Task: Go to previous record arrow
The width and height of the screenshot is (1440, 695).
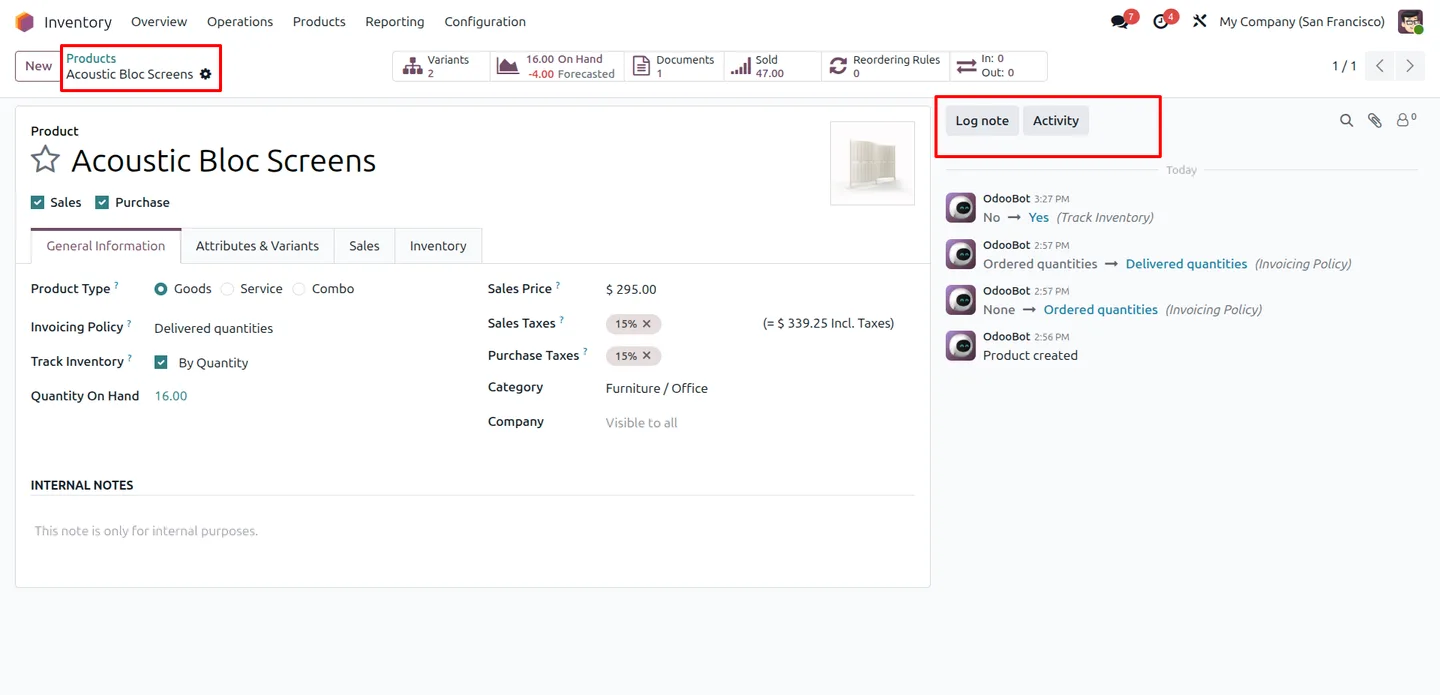Action: [x=1380, y=66]
